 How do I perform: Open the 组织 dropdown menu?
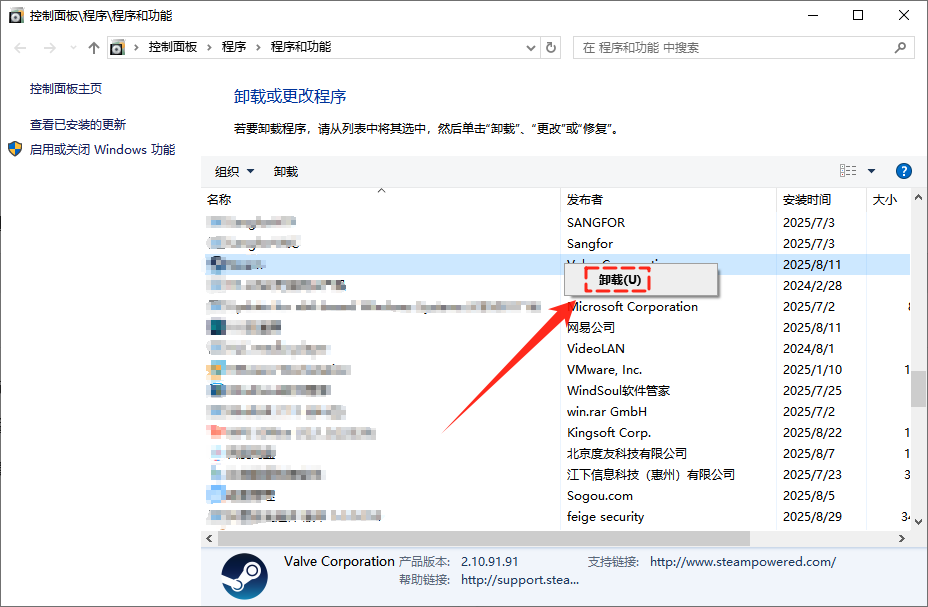234,172
